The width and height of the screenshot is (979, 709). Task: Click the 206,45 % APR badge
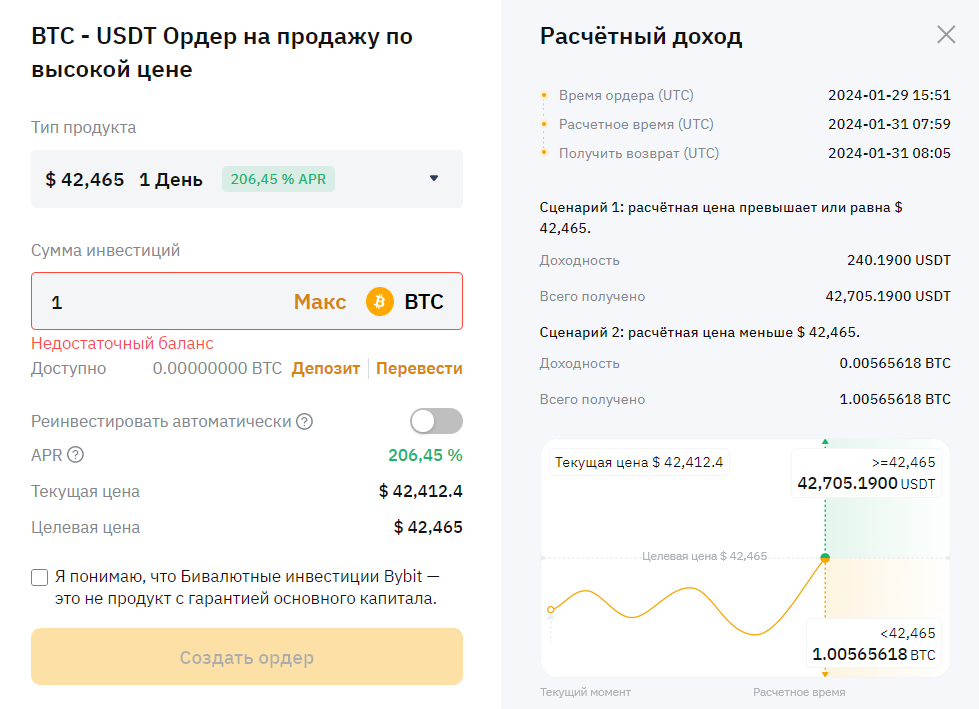[278, 180]
